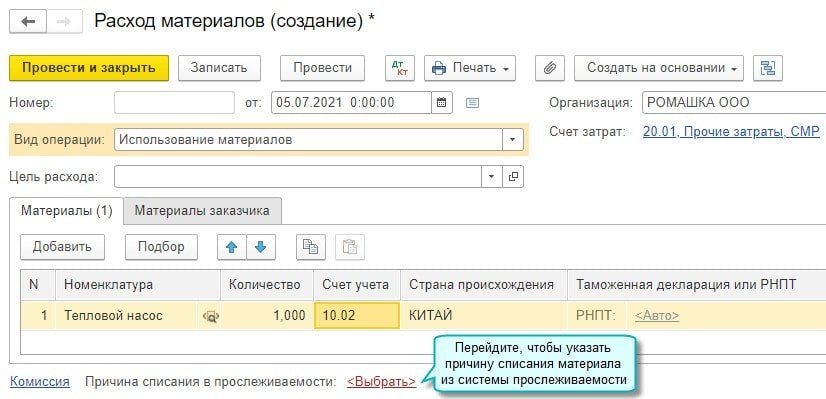The width and height of the screenshot is (826, 399).
Task: Expand Создать на основании menu
Action: click(x=659, y=68)
